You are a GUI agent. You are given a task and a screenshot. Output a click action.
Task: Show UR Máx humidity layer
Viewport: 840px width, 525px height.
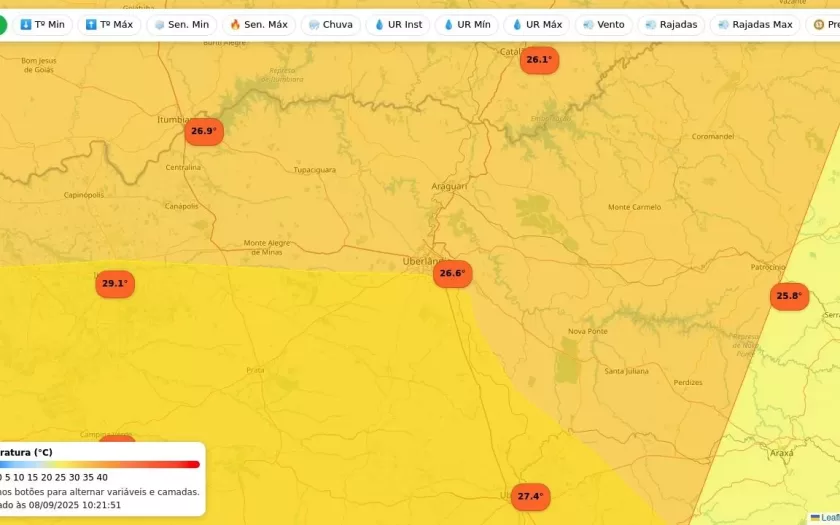click(537, 24)
